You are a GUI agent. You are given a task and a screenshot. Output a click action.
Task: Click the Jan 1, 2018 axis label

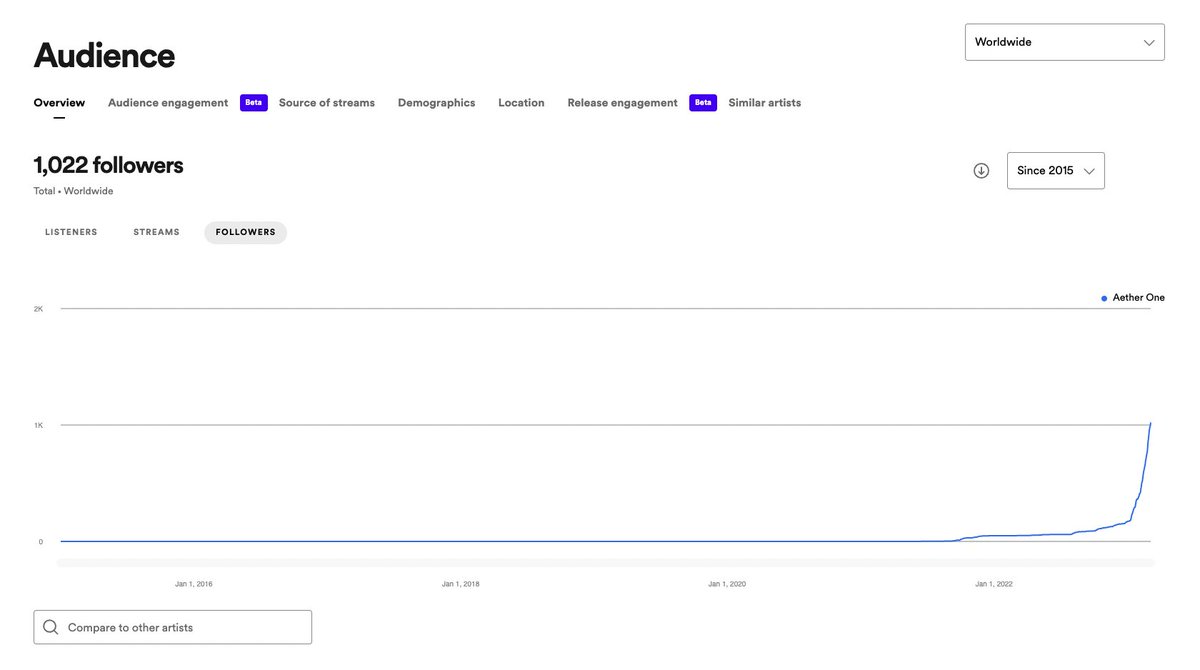point(461,584)
